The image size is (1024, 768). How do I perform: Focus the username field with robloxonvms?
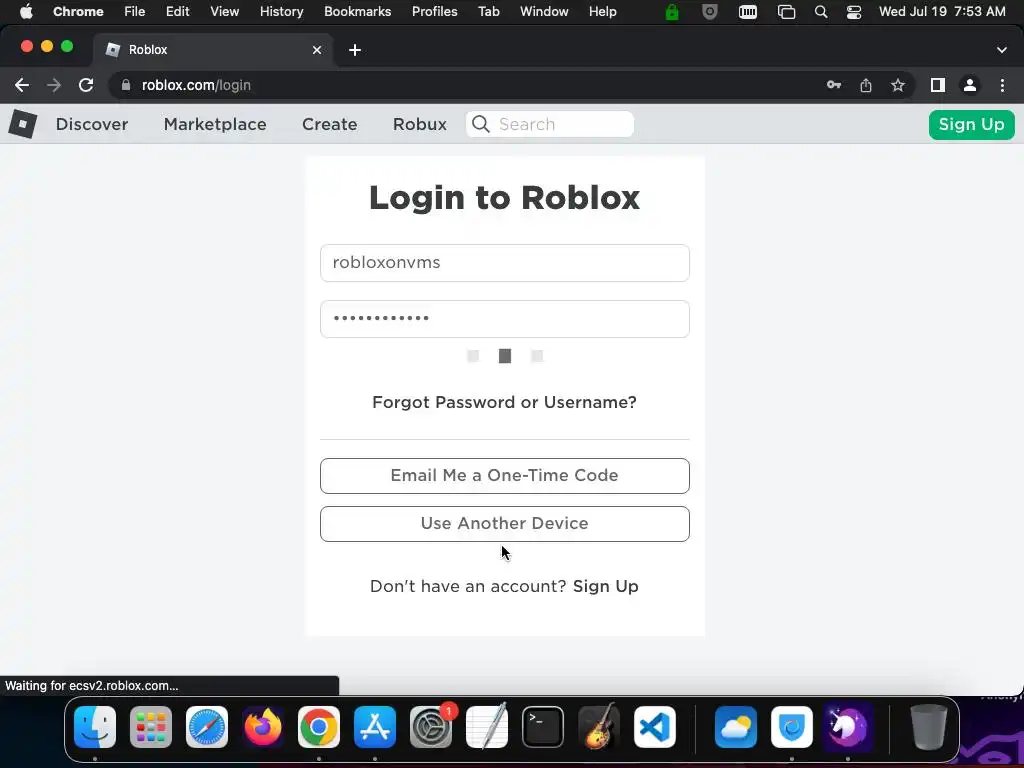click(x=504, y=263)
